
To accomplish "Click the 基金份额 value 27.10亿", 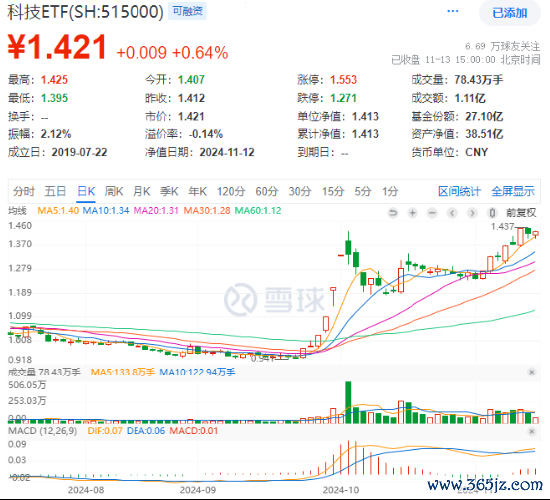I will coord(484,116).
